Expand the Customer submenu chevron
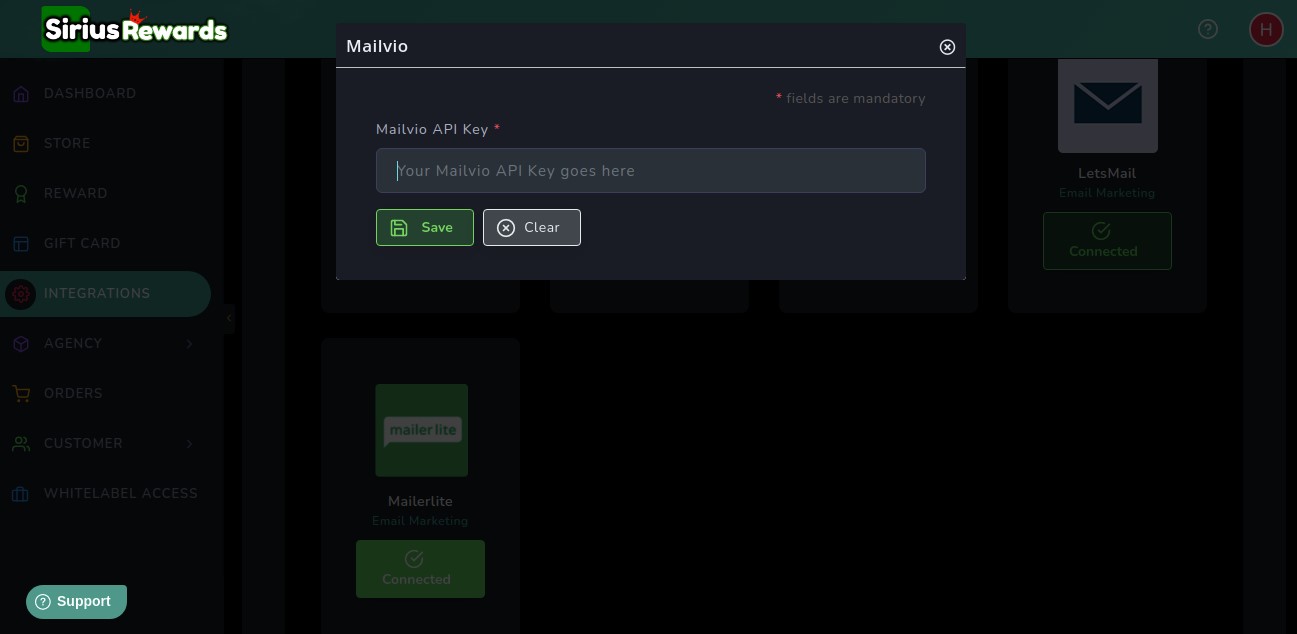Image resolution: width=1297 pixels, height=634 pixels. [x=189, y=444]
